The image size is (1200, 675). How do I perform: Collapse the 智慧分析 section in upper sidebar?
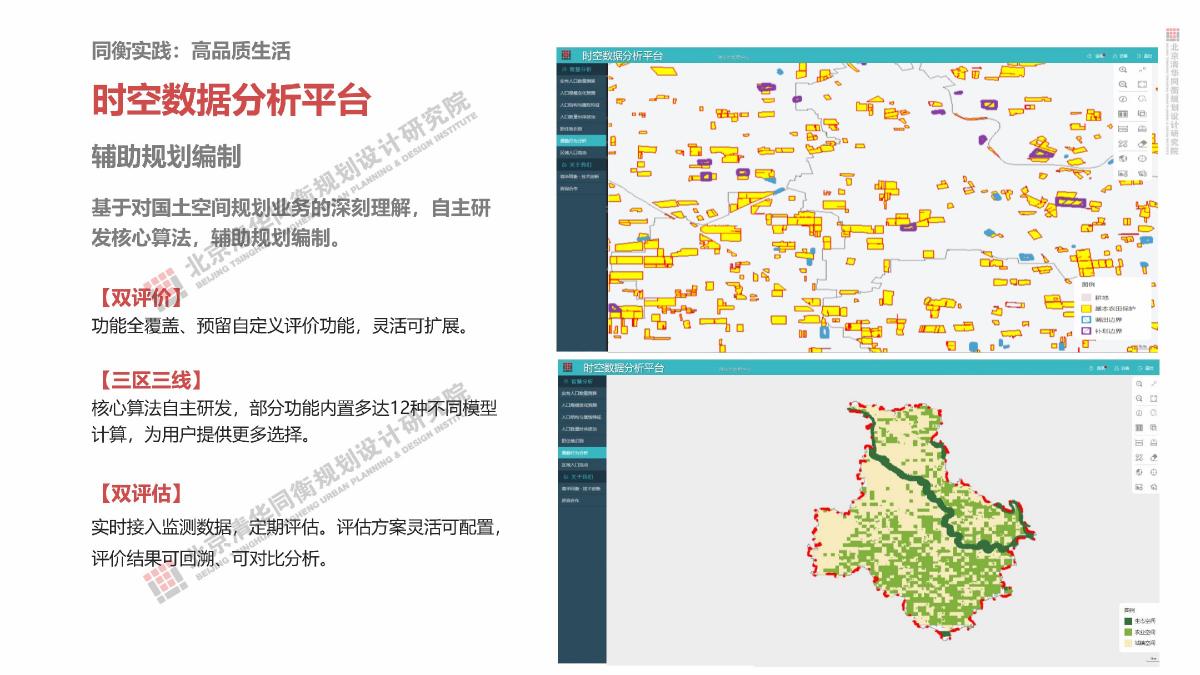[580, 69]
